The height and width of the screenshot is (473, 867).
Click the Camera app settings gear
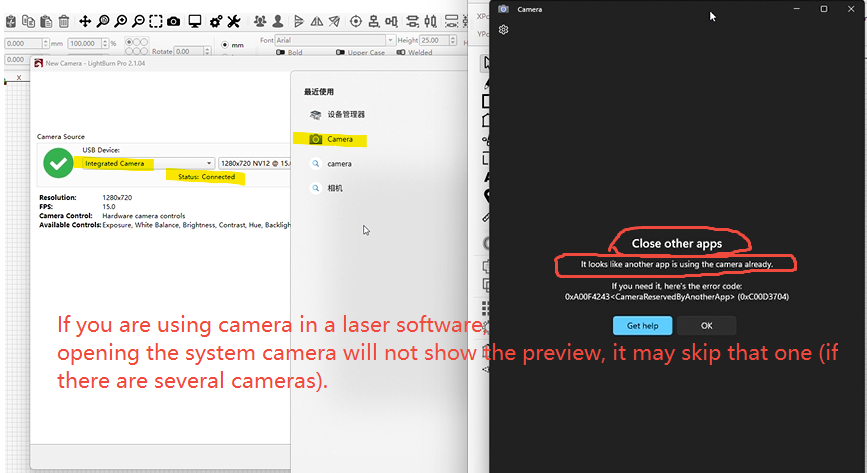tap(503, 30)
